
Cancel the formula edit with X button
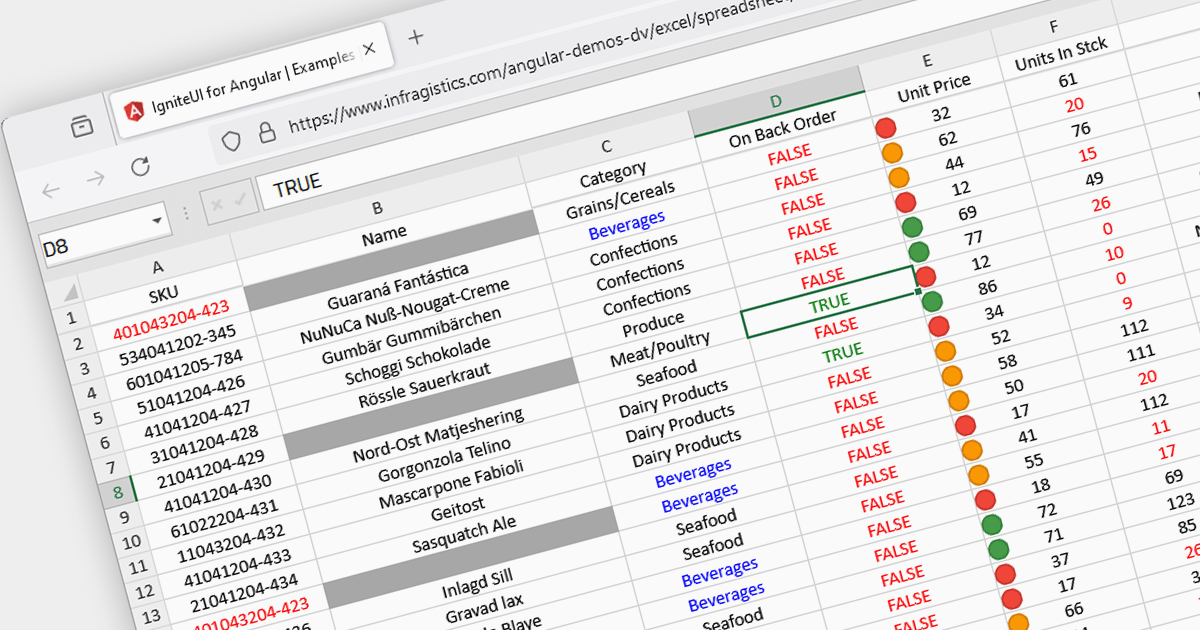pos(216,206)
